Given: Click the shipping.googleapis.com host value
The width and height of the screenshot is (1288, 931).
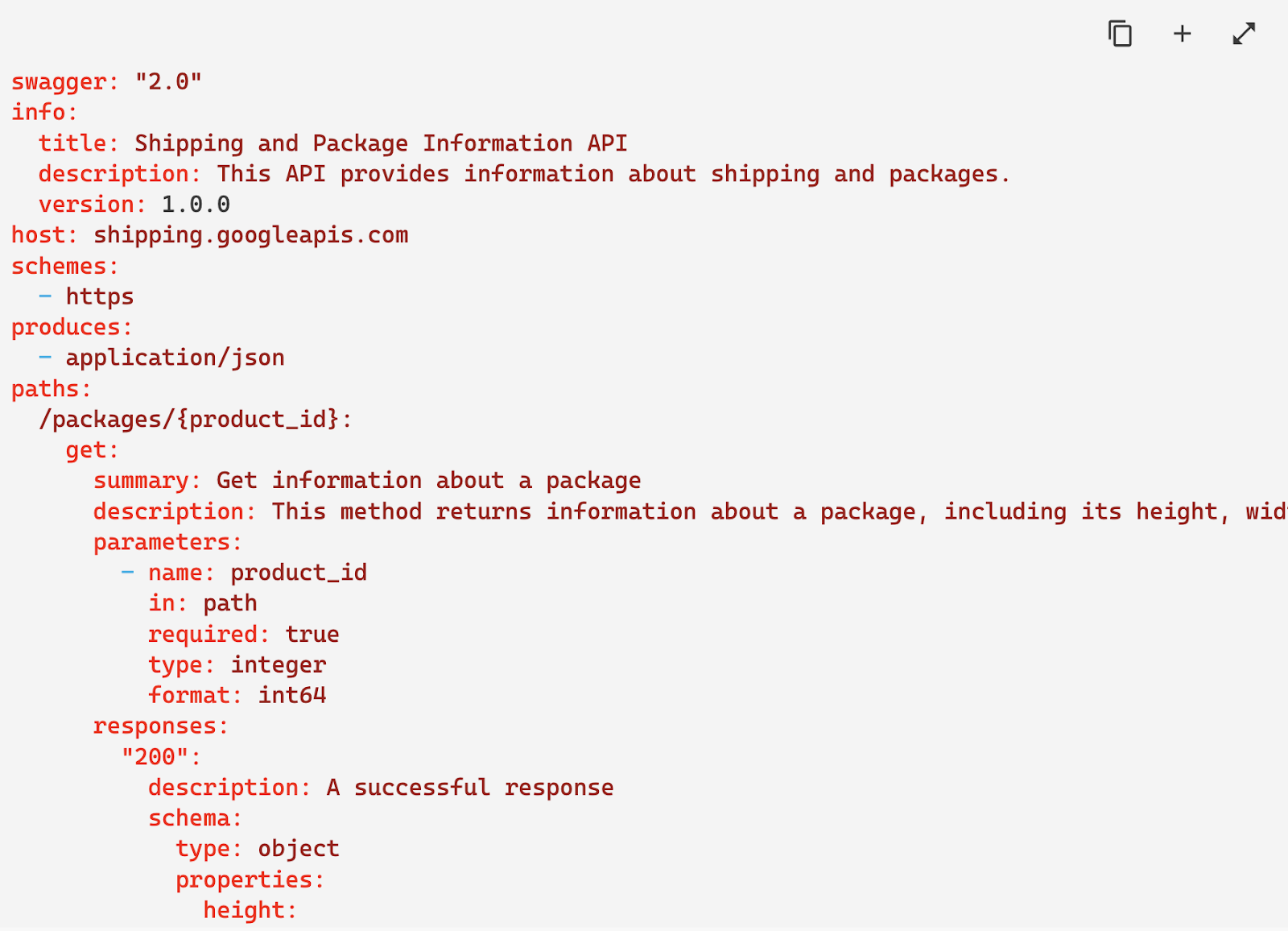Looking at the screenshot, I should [250, 235].
